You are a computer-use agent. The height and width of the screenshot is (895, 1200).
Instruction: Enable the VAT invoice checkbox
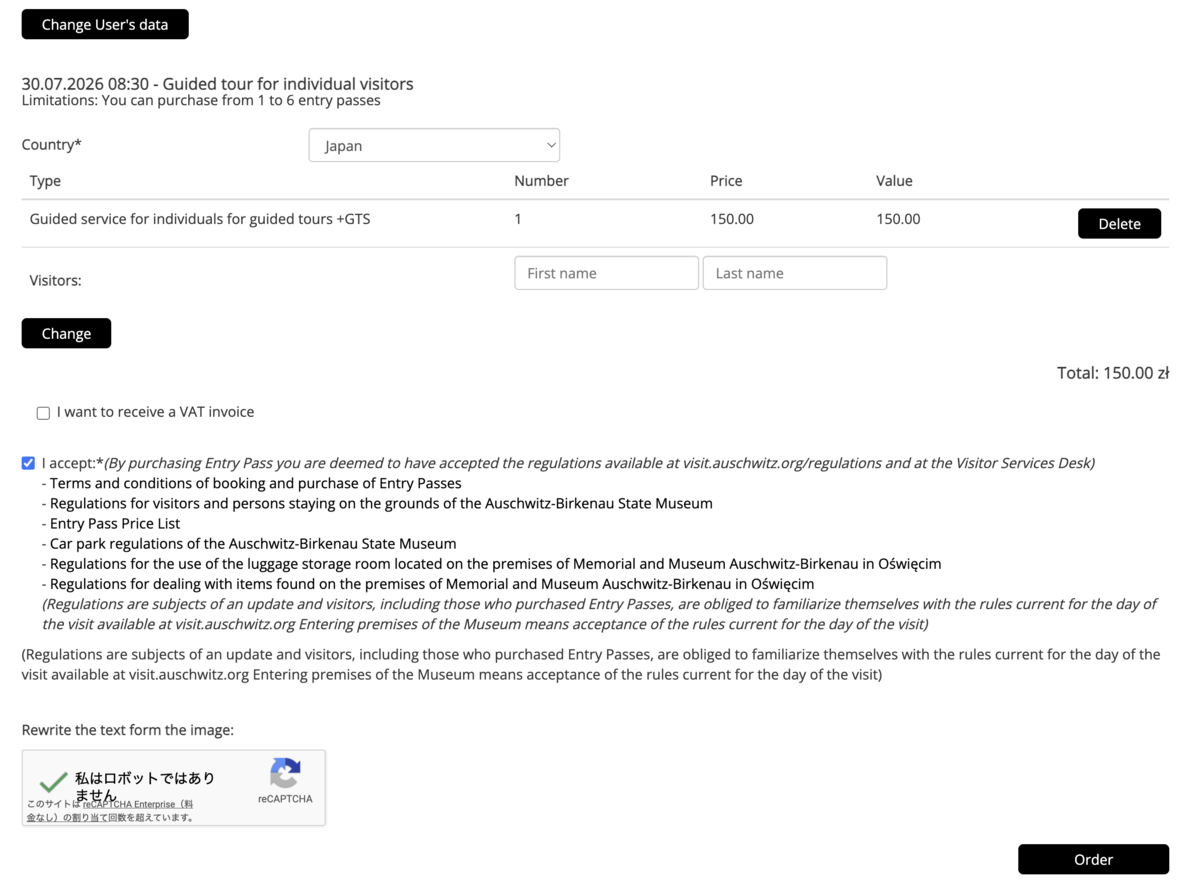pos(43,413)
